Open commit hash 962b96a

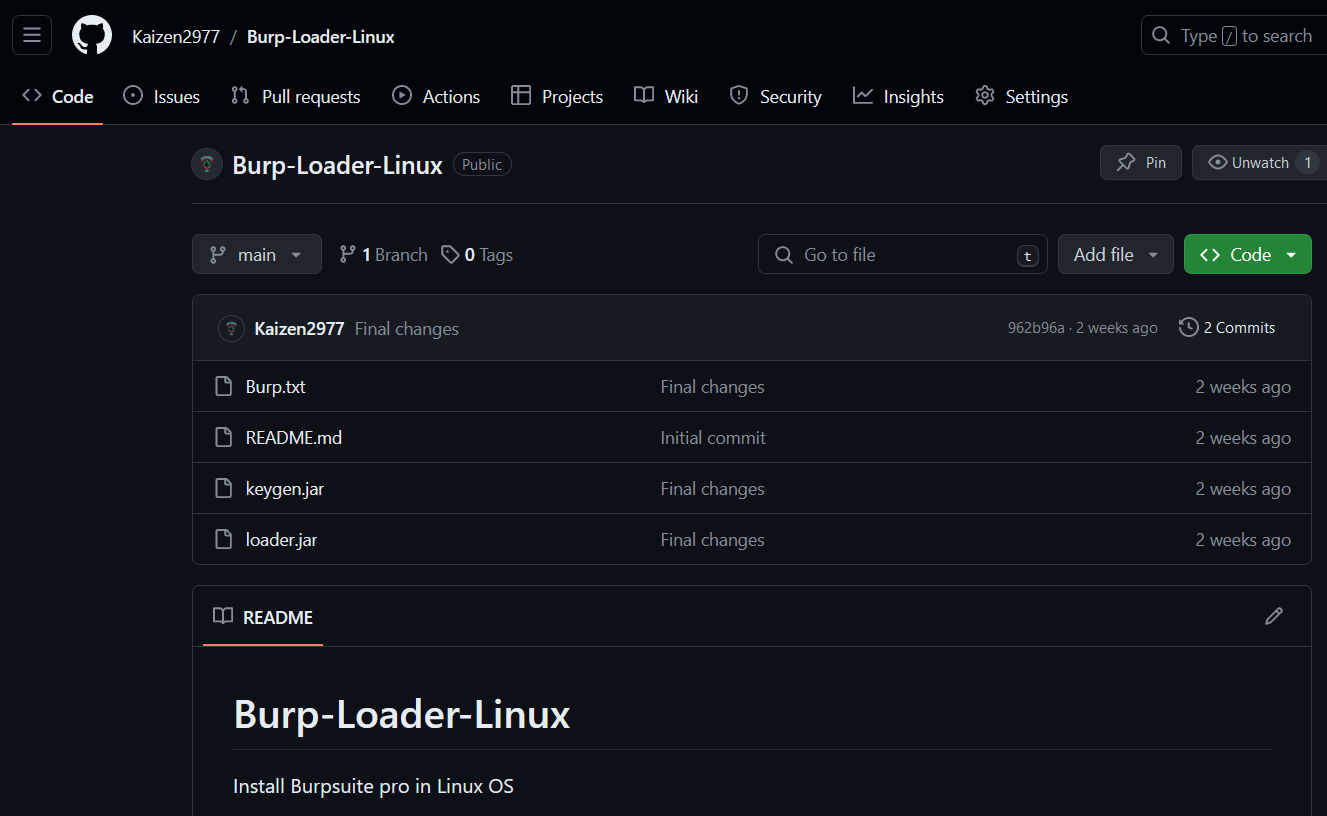point(1036,328)
